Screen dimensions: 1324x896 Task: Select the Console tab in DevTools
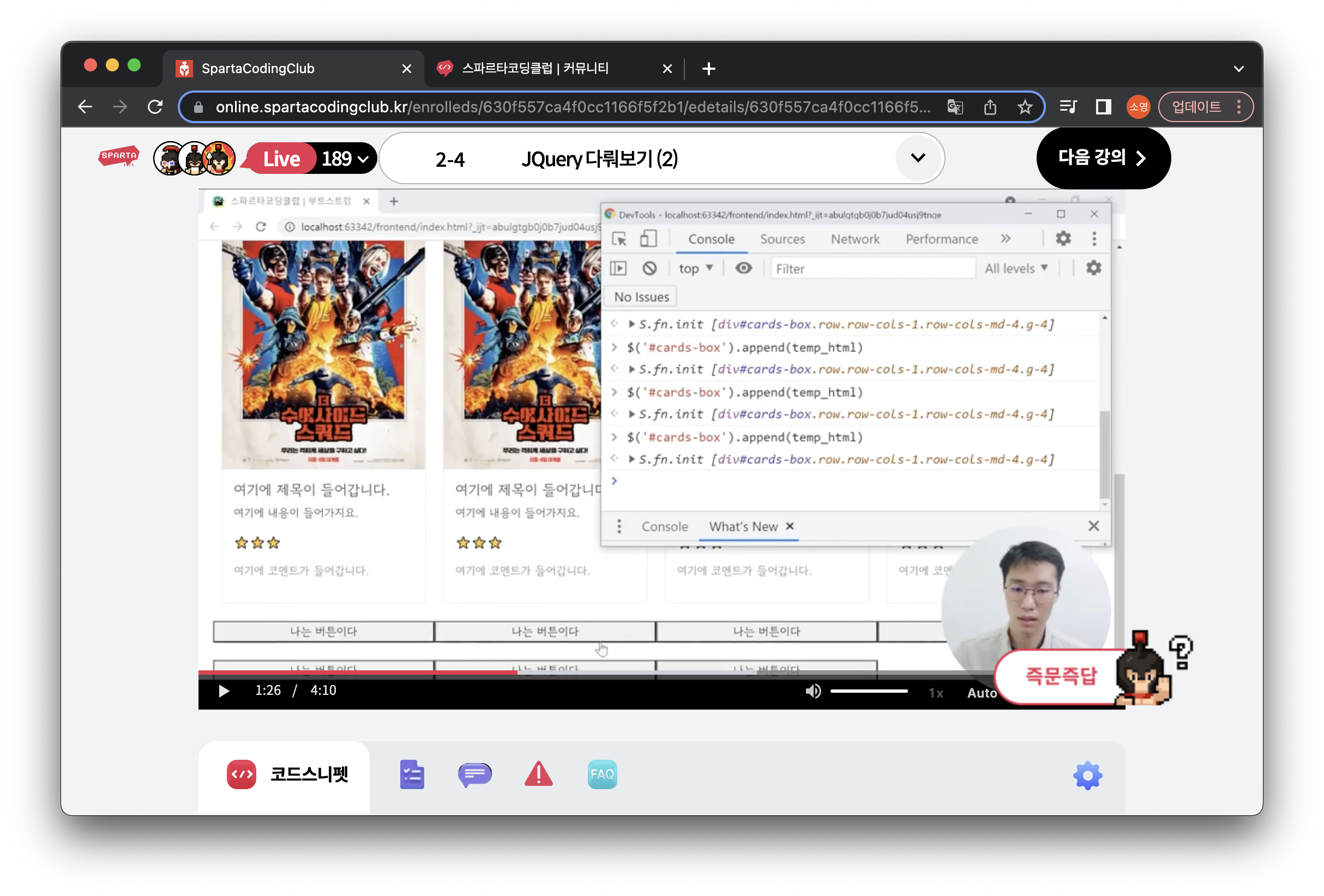711,239
